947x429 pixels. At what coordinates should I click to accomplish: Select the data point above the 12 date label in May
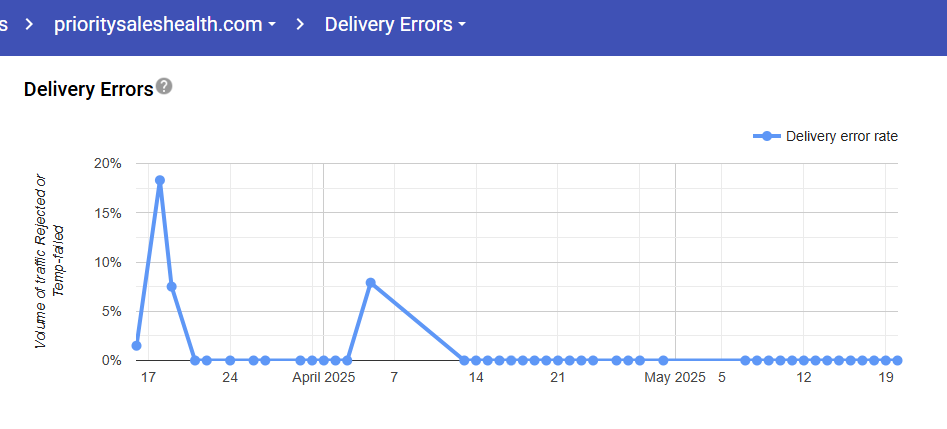[x=804, y=360]
